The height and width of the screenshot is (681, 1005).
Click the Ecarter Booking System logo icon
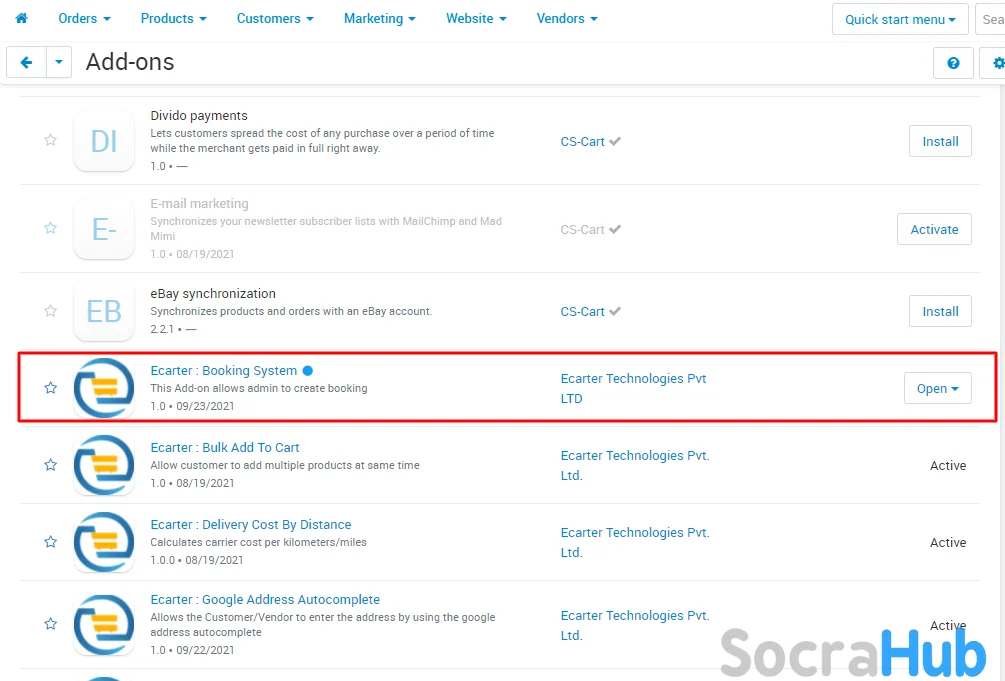[x=104, y=387]
